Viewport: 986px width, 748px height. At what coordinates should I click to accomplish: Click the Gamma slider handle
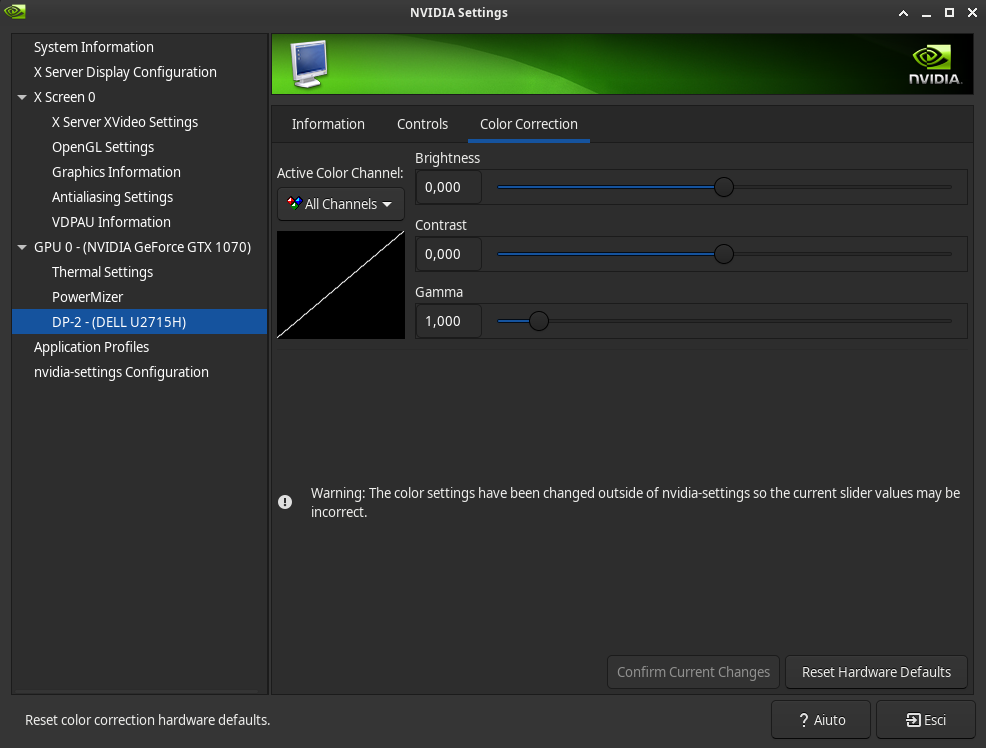coord(539,321)
